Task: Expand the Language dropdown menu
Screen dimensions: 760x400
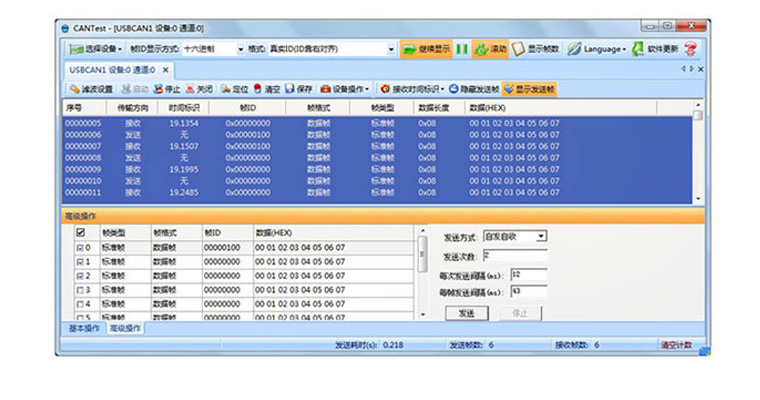Action: [x=624, y=48]
